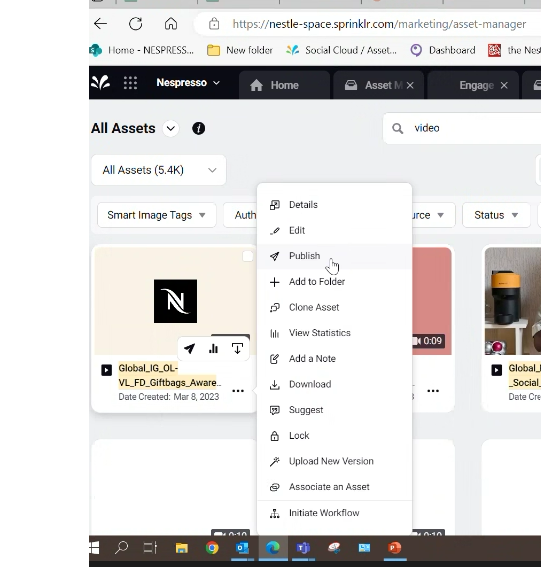Expand the All Assets title chevron
541x567 pixels.
point(171,128)
